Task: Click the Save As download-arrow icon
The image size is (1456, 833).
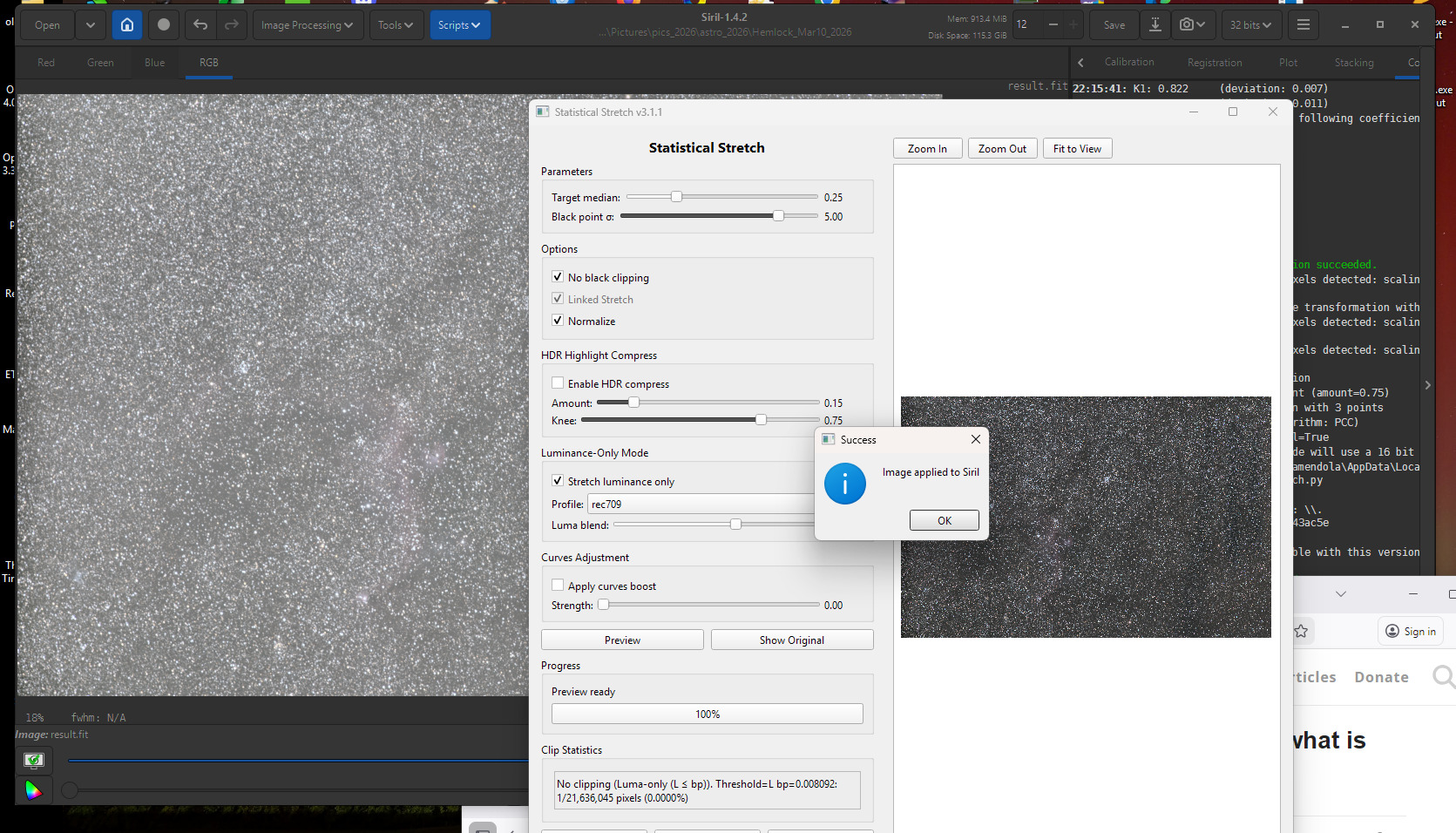Action: click(1155, 25)
